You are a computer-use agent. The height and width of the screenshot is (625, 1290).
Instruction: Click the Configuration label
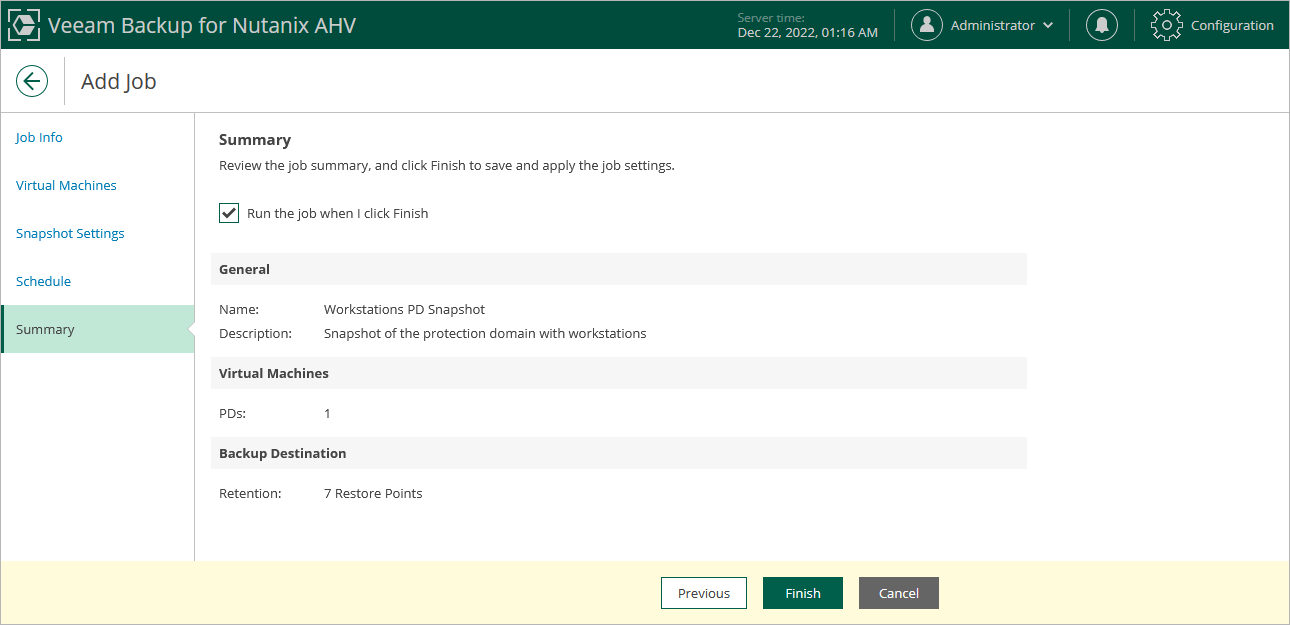click(x=1232, y=25)
